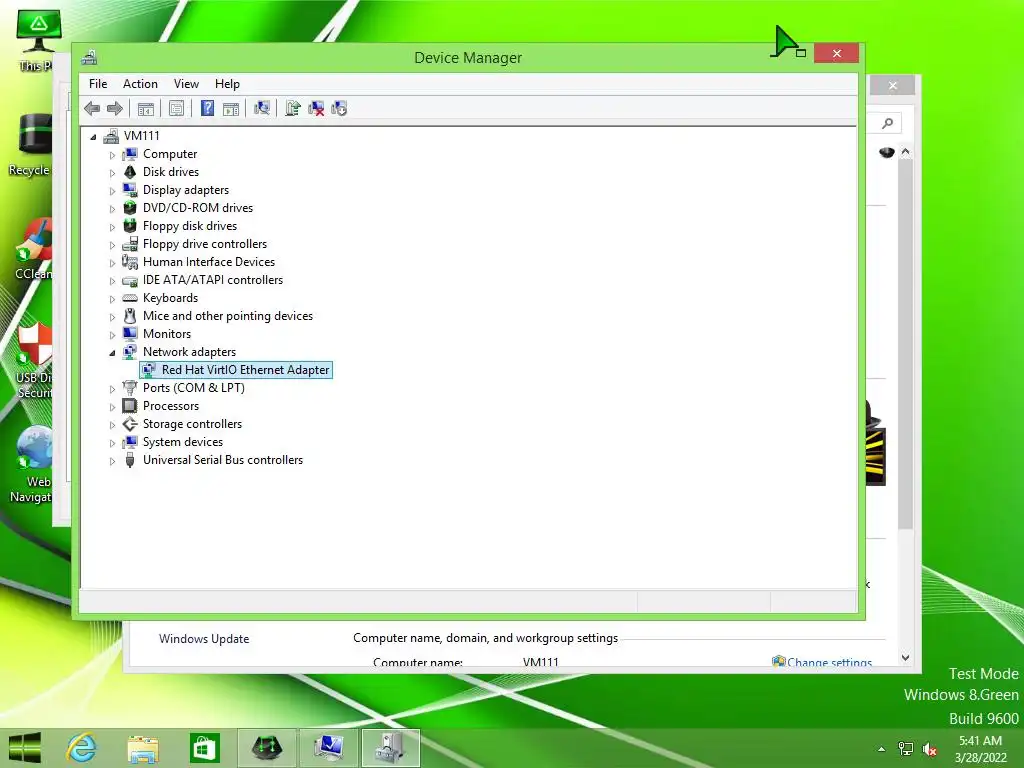Toggle the Show/Hide Console Tree toolbar icon
Image resolution: width=1024 pixels, height=768 pixels.
tap(146, 108)
